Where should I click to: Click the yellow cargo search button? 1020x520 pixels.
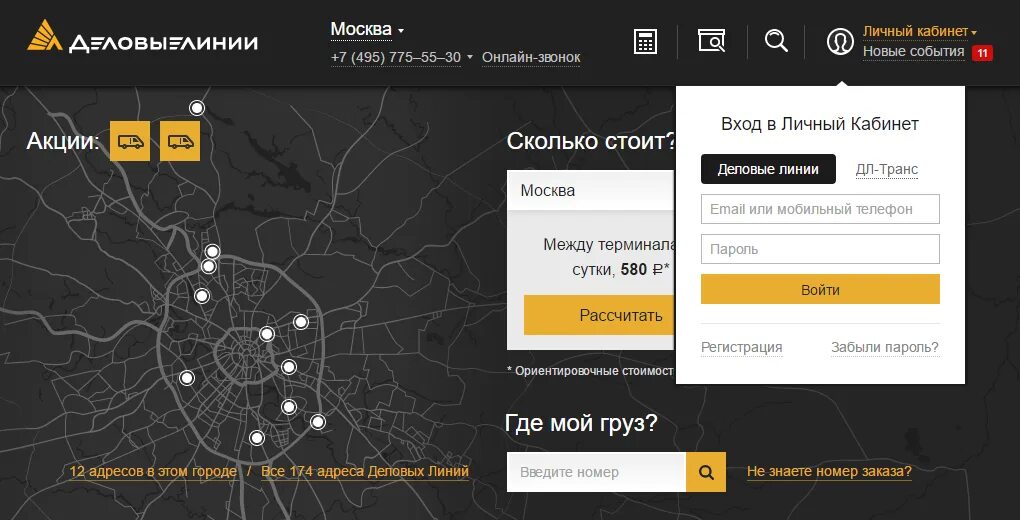click(x=706, y=472)
